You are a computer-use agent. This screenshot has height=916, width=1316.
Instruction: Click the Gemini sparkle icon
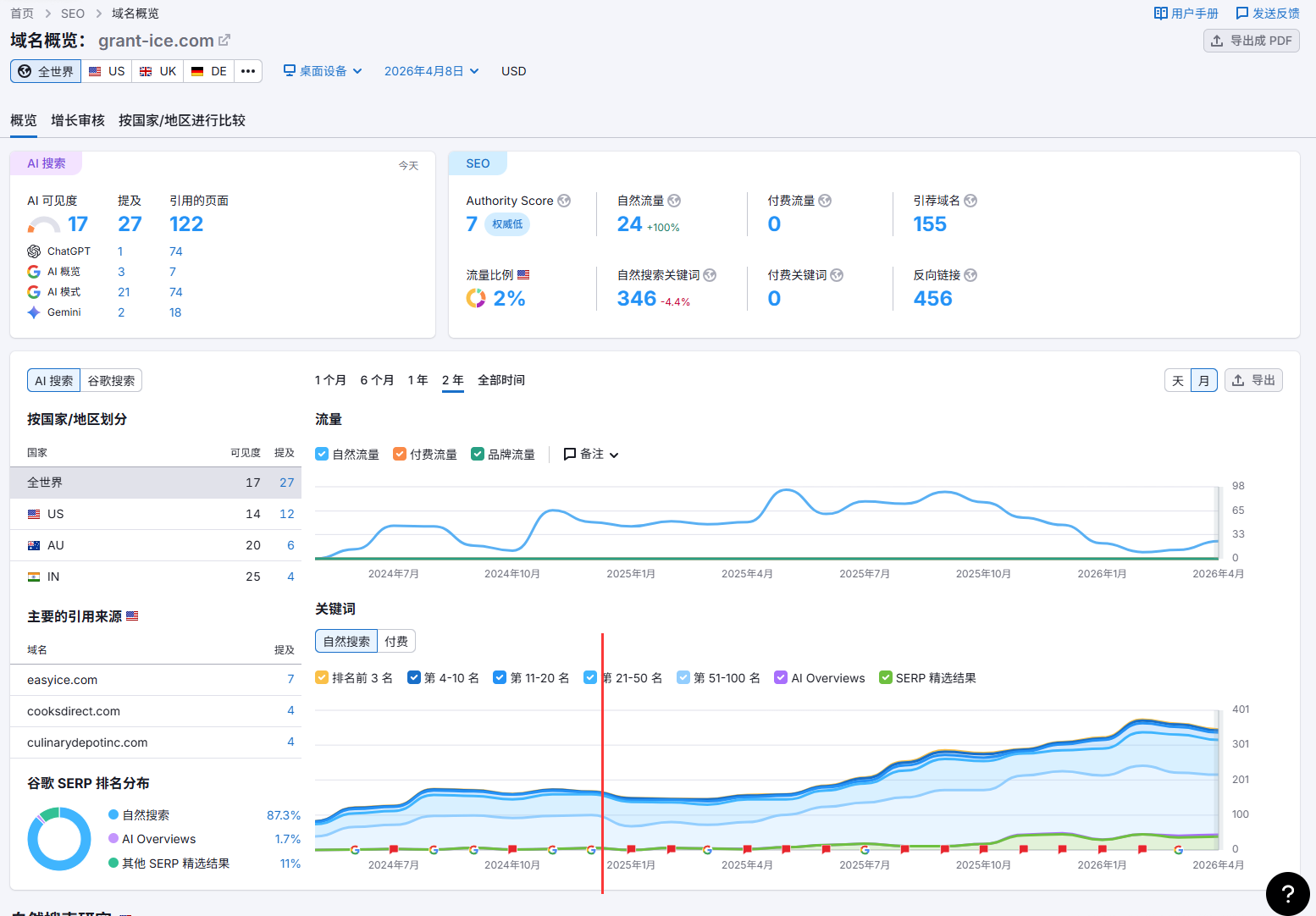pos(34,312)
